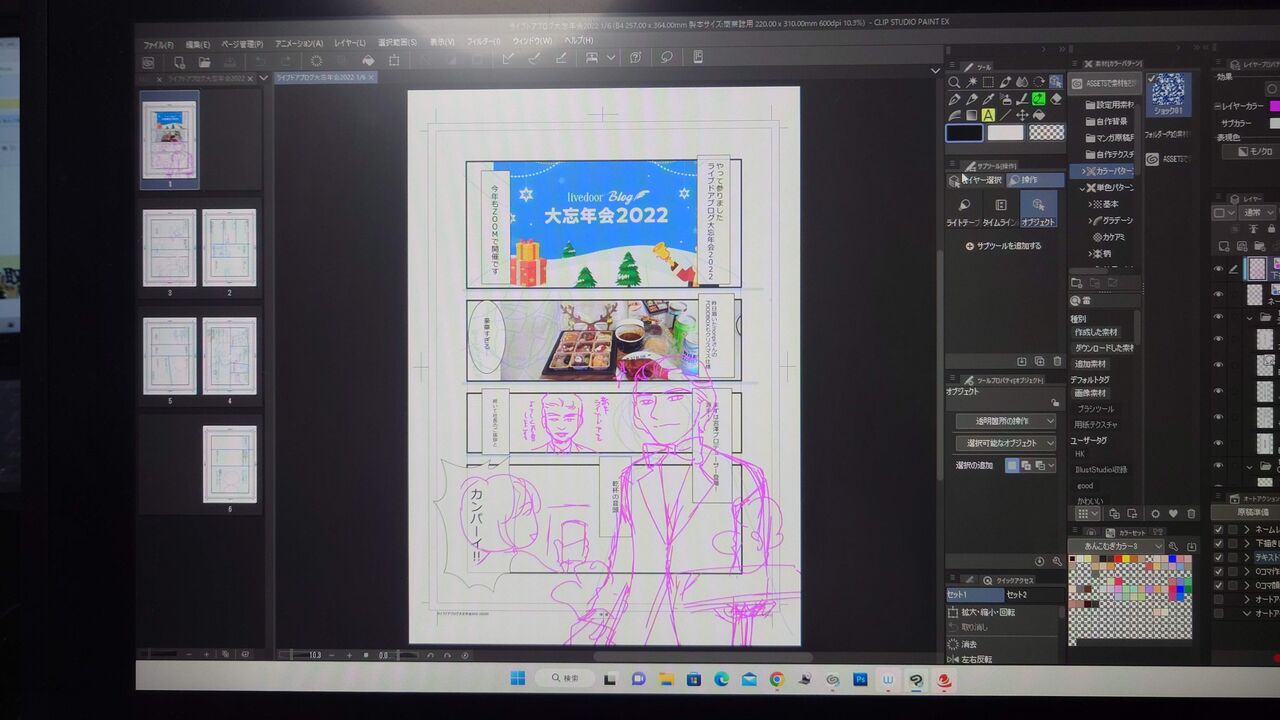Open Photoshop from the taskbar
The width and height of the screenshot is (1280, 720).
(859, 680)
